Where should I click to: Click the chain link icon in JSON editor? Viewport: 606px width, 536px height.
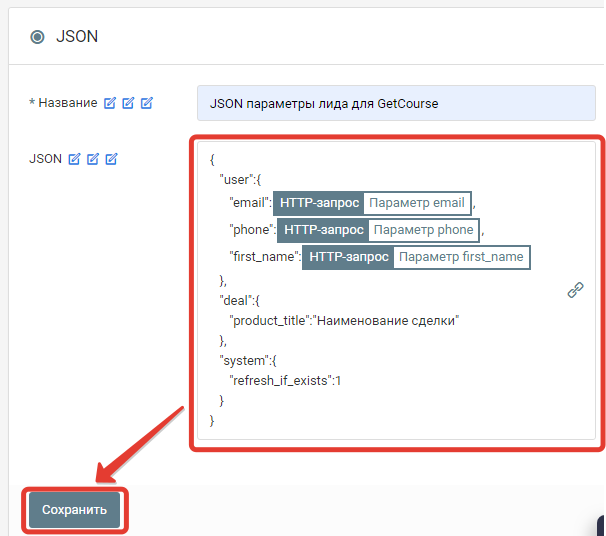point(575,290)
